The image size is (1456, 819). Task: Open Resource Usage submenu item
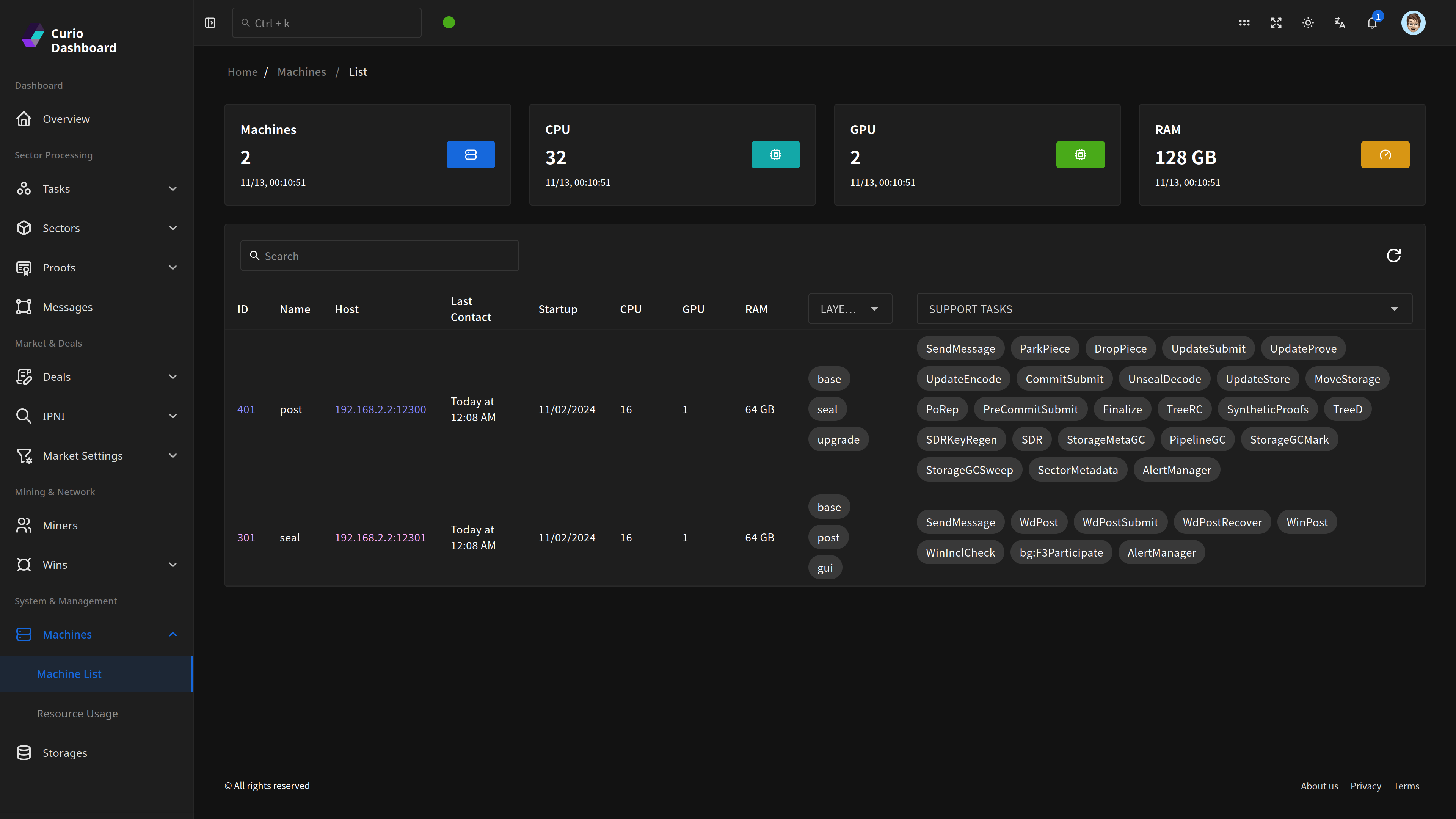pos(77,713)
